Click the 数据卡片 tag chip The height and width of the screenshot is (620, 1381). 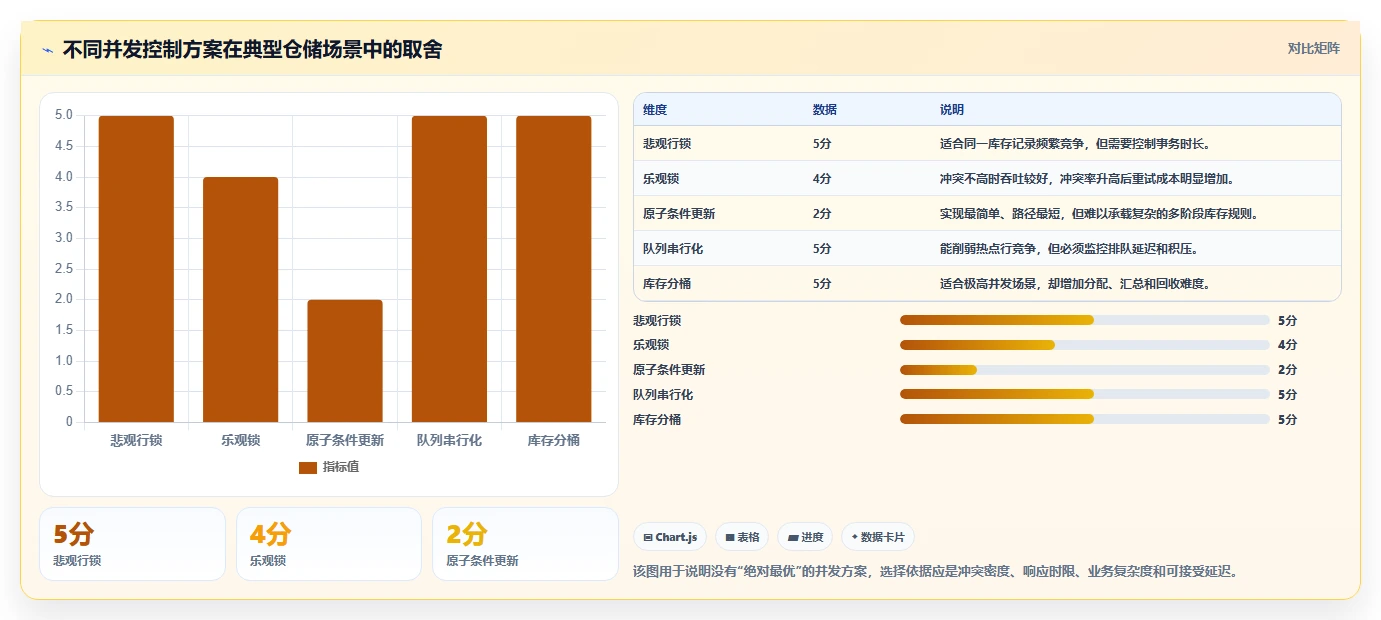point(878,537)
